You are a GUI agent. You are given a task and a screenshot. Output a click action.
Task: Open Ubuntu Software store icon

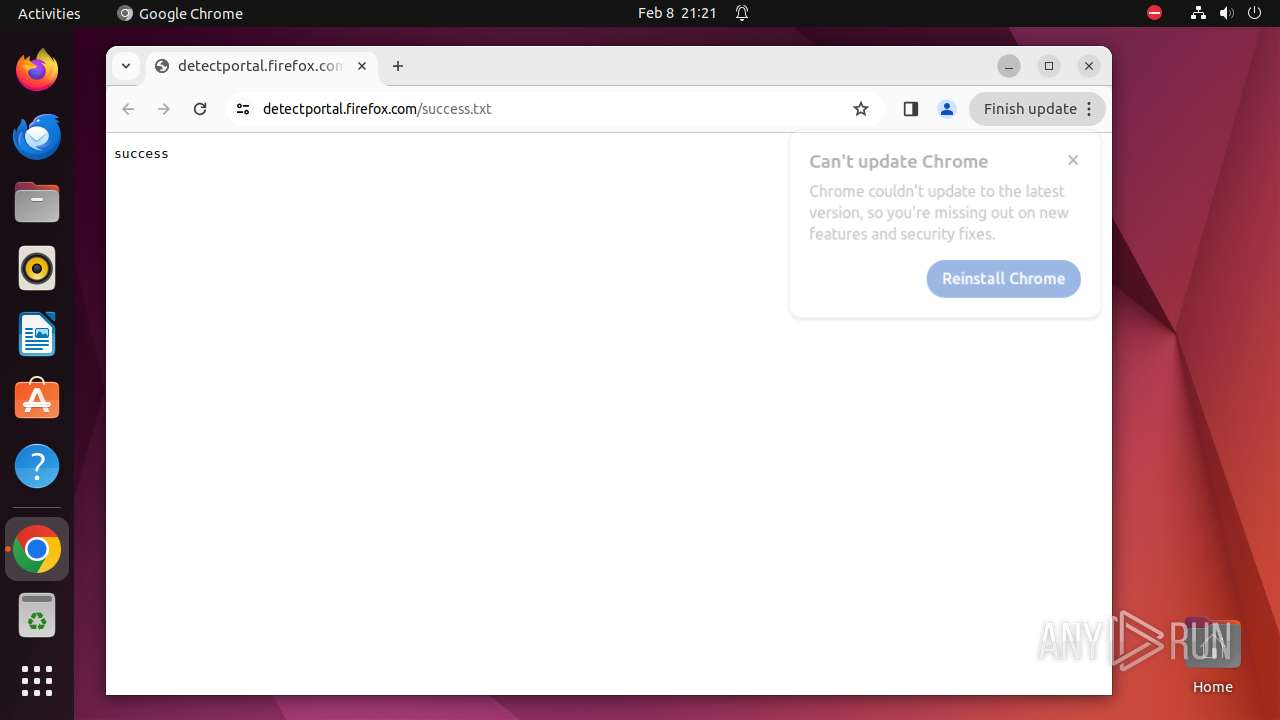coord(37,400)
